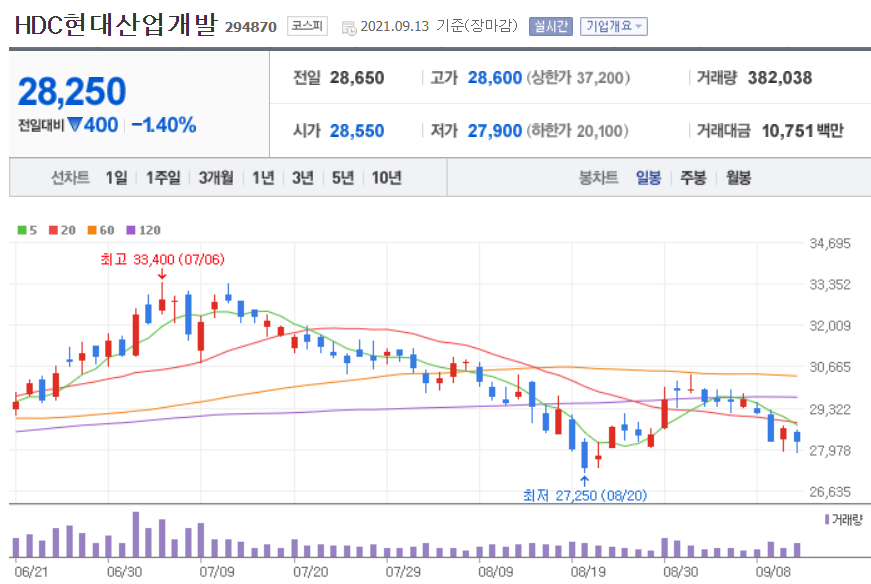This screenshot has width=871, height=584.
Task: Switch to 월봉 monthly candle chart
Action: (738, 178)
